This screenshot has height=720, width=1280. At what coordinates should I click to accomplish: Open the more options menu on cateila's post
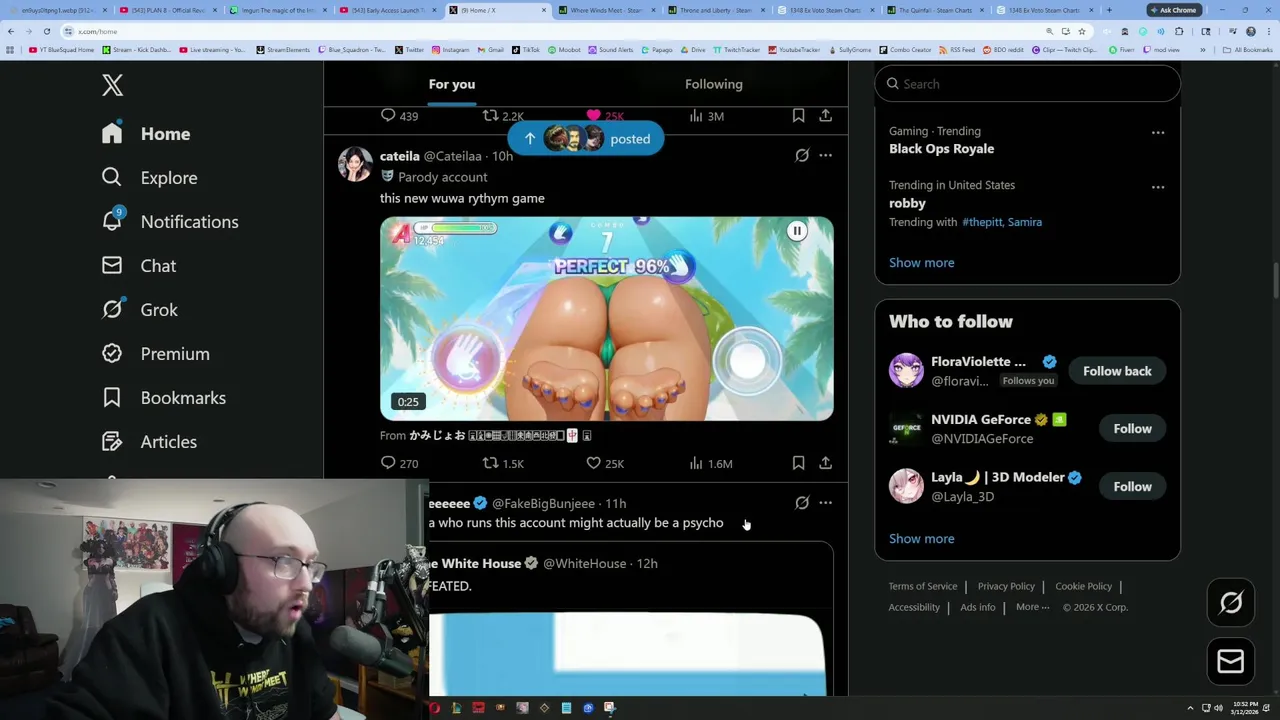coord(825,156)
